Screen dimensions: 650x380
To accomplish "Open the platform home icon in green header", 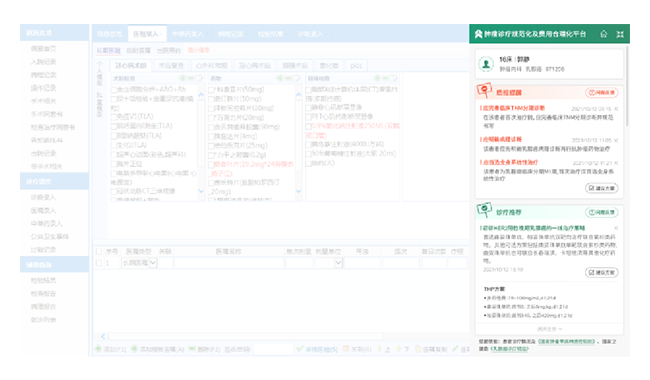I will point(604,34).
